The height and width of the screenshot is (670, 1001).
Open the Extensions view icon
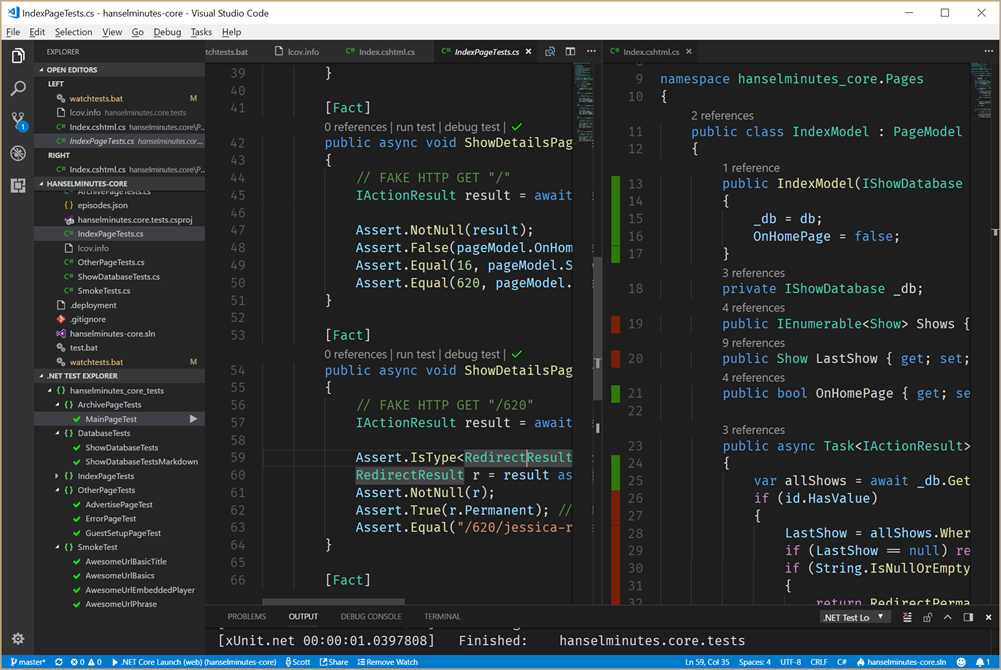pyautogui.click(x=16, y=186)
